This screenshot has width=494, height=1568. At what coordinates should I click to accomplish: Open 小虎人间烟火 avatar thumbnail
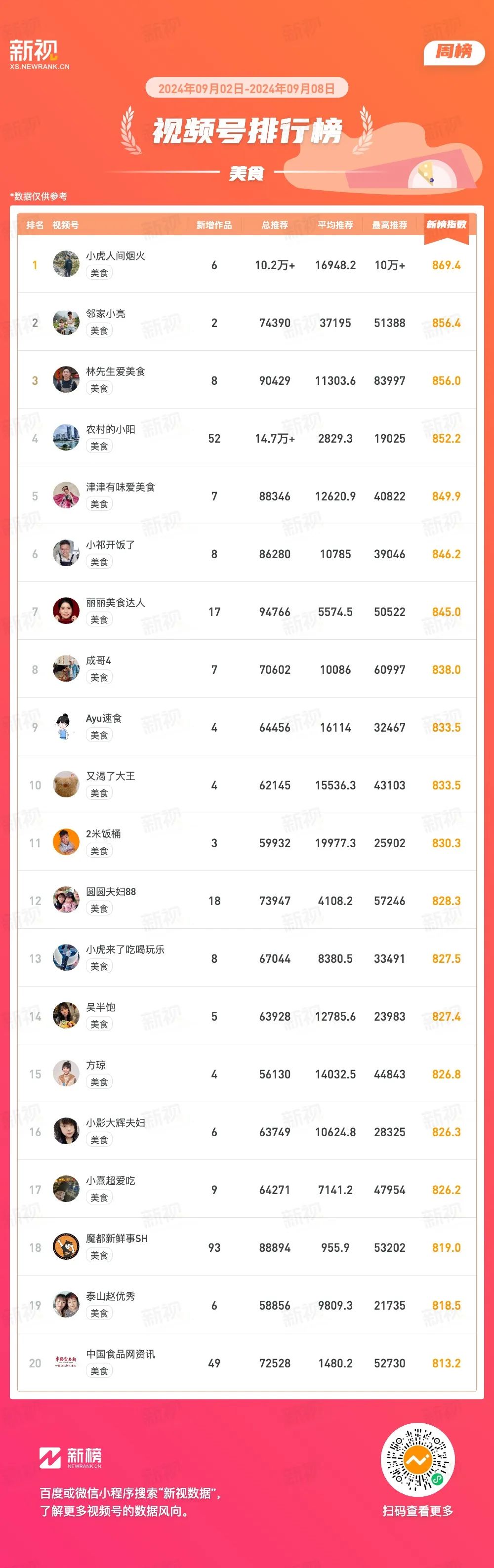click(66, 264)
